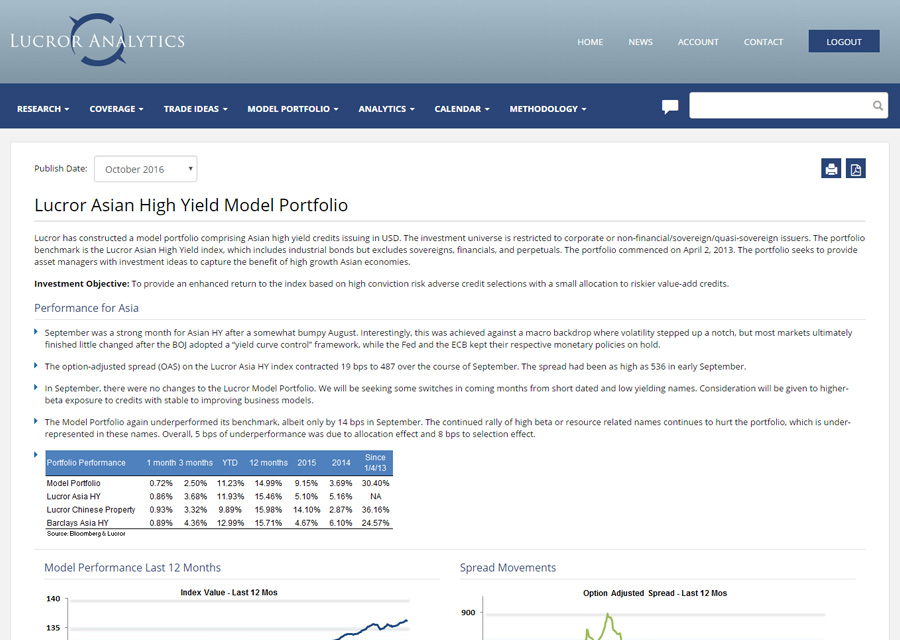Expand the Model Portfolio menu
Viewport: 900px width, 640px height.
(x=293, y=109)
